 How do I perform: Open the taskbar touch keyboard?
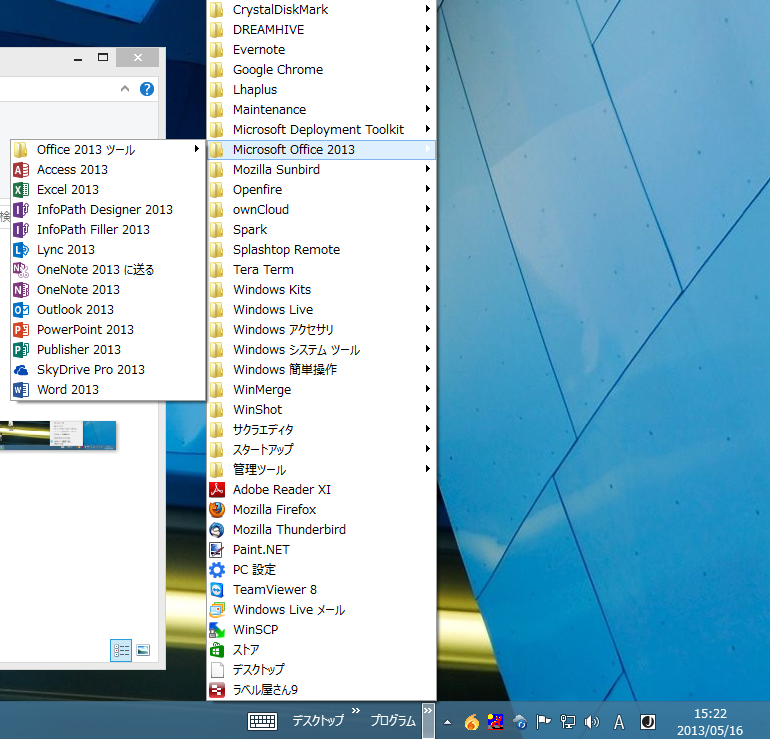[x=262, y=721]
